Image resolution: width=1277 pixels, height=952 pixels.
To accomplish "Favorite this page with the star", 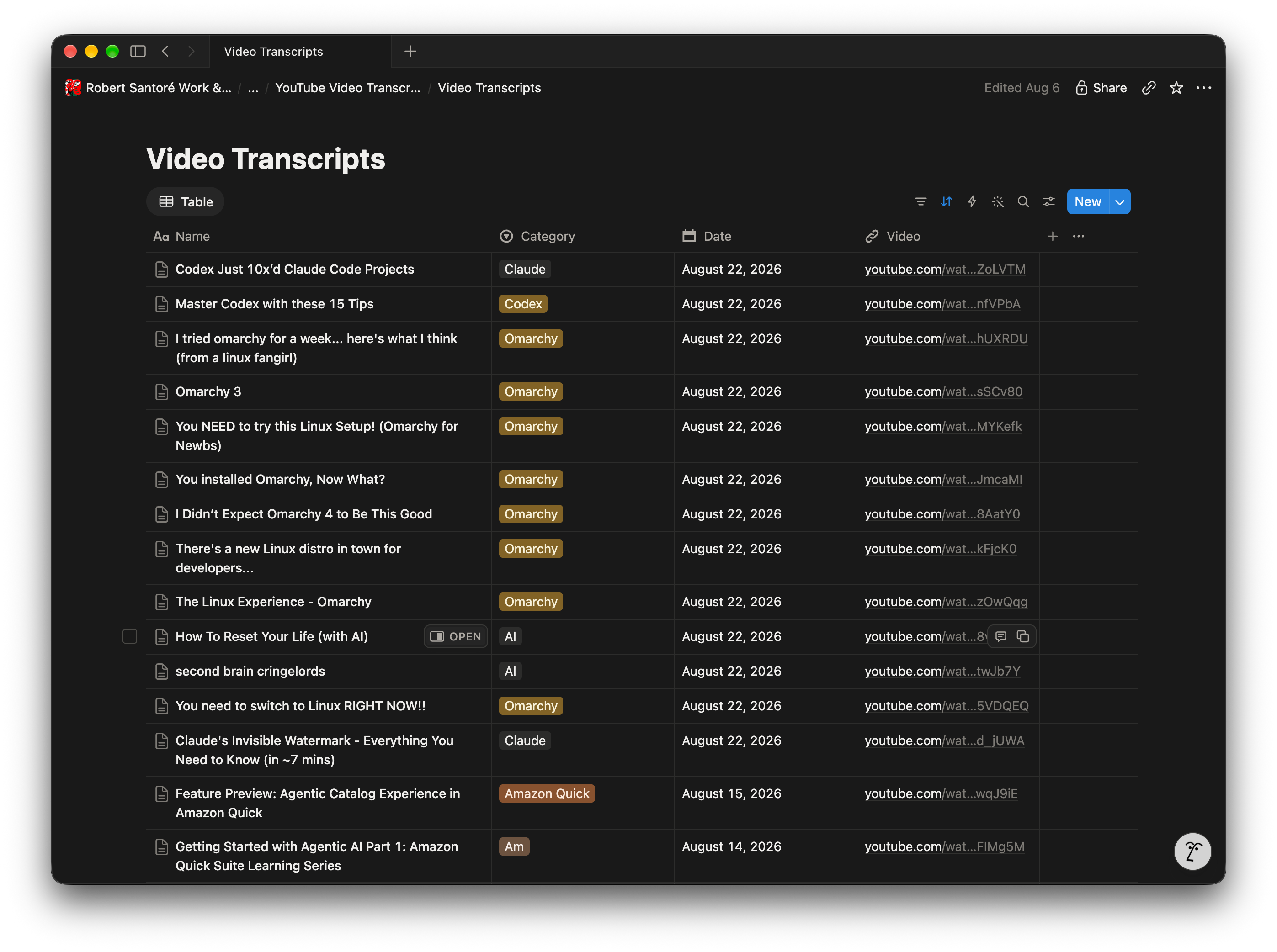I will 1176,88.
